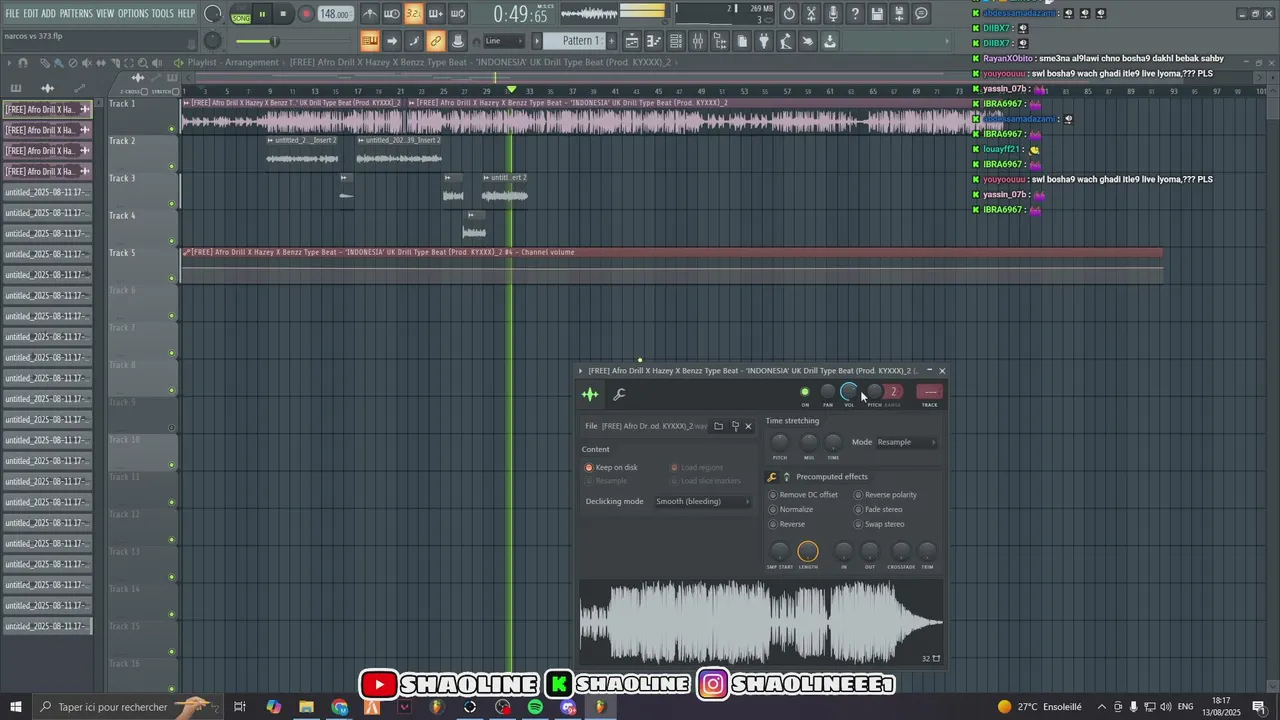Remove loaded sample with X next to file name
The height and width of the screenshot is (720, 1280).
click(x=748, y=426)
